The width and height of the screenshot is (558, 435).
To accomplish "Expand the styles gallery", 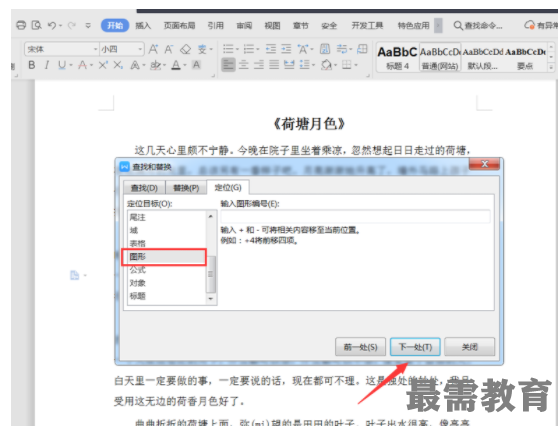I will [x=551, y=67].
